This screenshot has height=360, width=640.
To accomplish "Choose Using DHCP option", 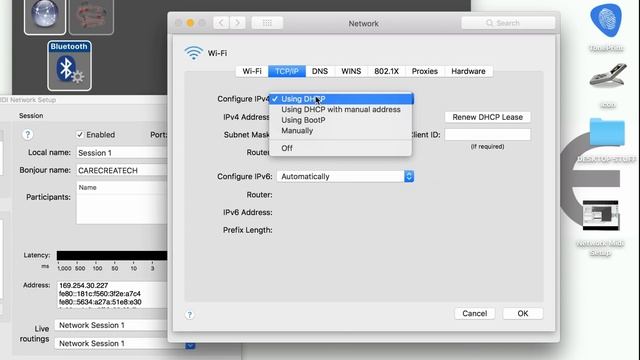I will [x=340, y=99].
